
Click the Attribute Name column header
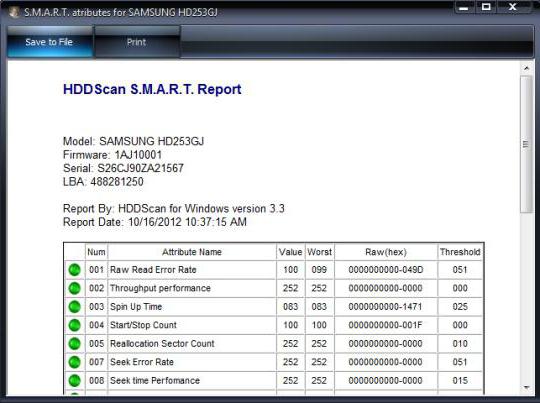(x=192, y=252)
